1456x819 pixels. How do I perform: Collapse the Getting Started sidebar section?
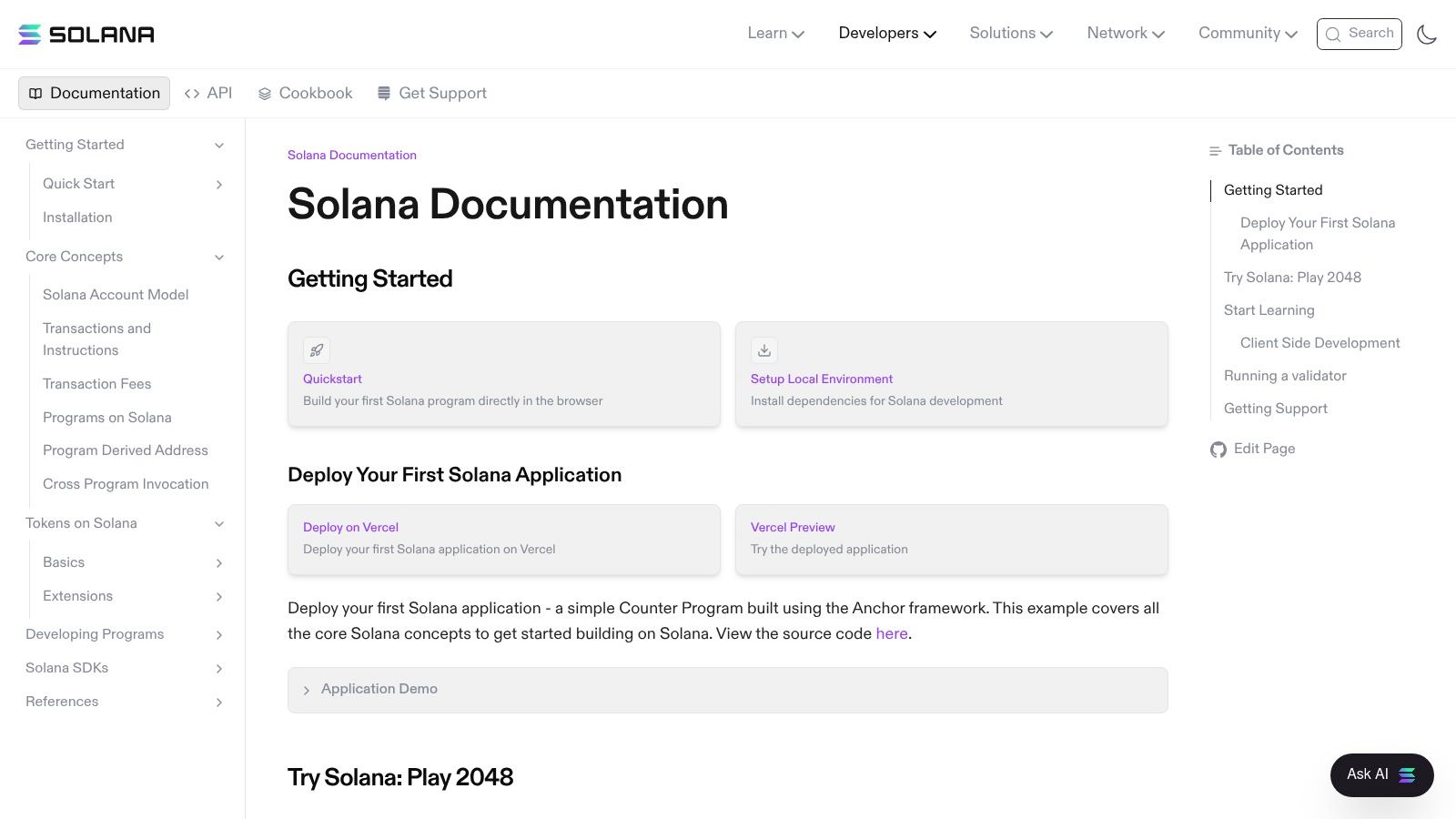point(219,146)
